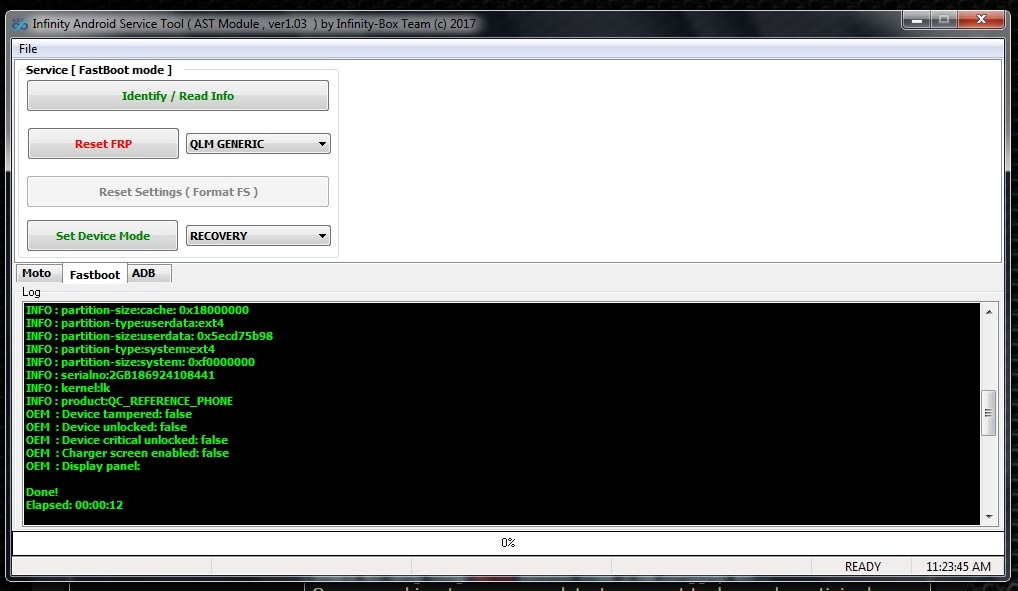This screenshot has height=591, width=1018.
Task: Switch to the Moto tab
Action: [x=37, y=273]
